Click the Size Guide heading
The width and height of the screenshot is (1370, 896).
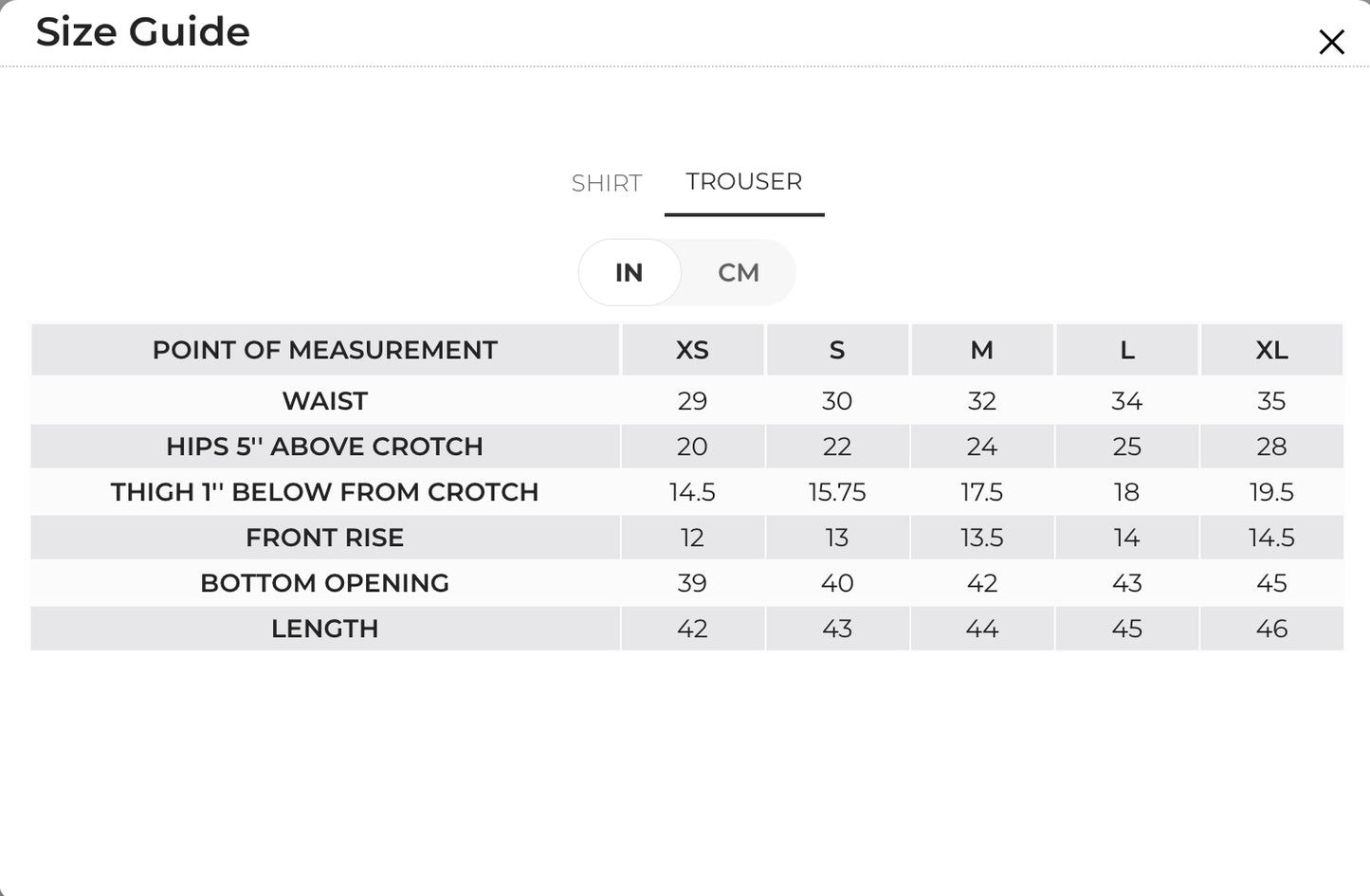pyautogui.click(x=143, y=31)
